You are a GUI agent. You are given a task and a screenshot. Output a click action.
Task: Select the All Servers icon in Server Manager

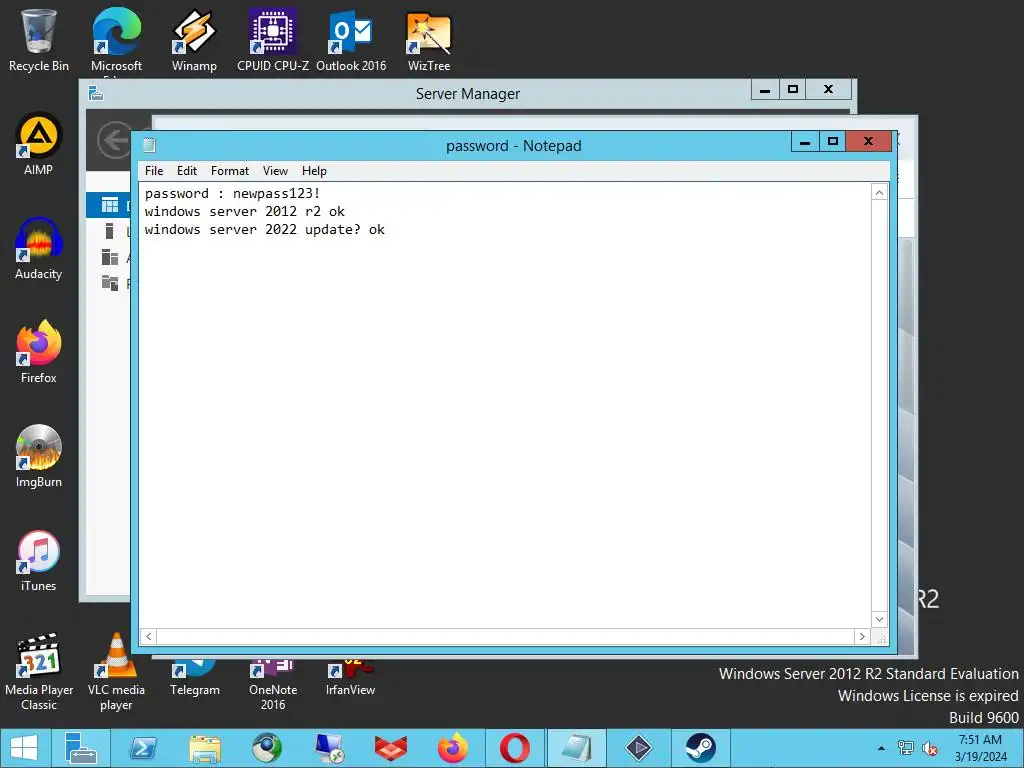(110, 257)
